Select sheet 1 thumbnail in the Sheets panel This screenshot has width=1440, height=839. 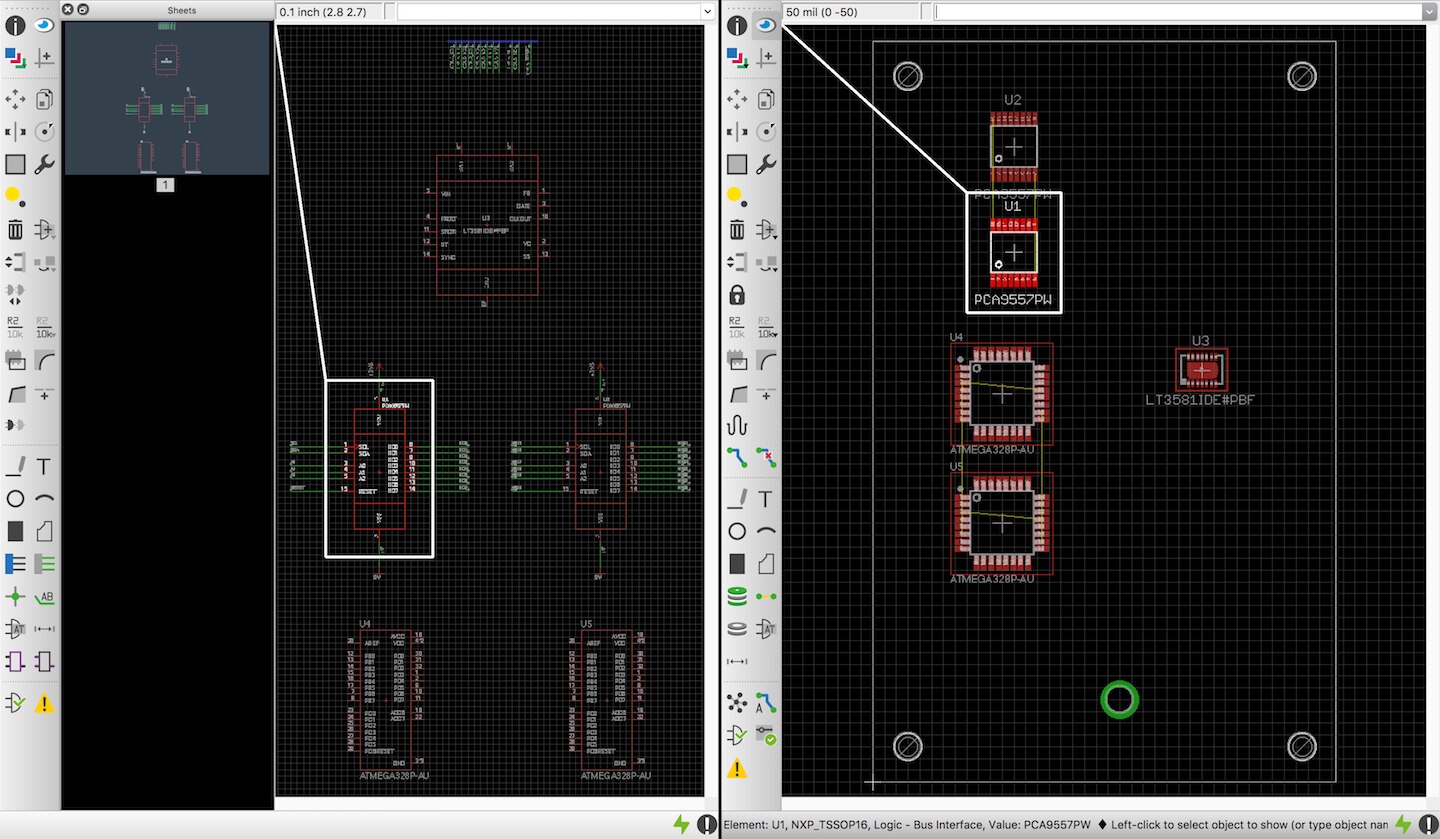[x=167, y=98]
